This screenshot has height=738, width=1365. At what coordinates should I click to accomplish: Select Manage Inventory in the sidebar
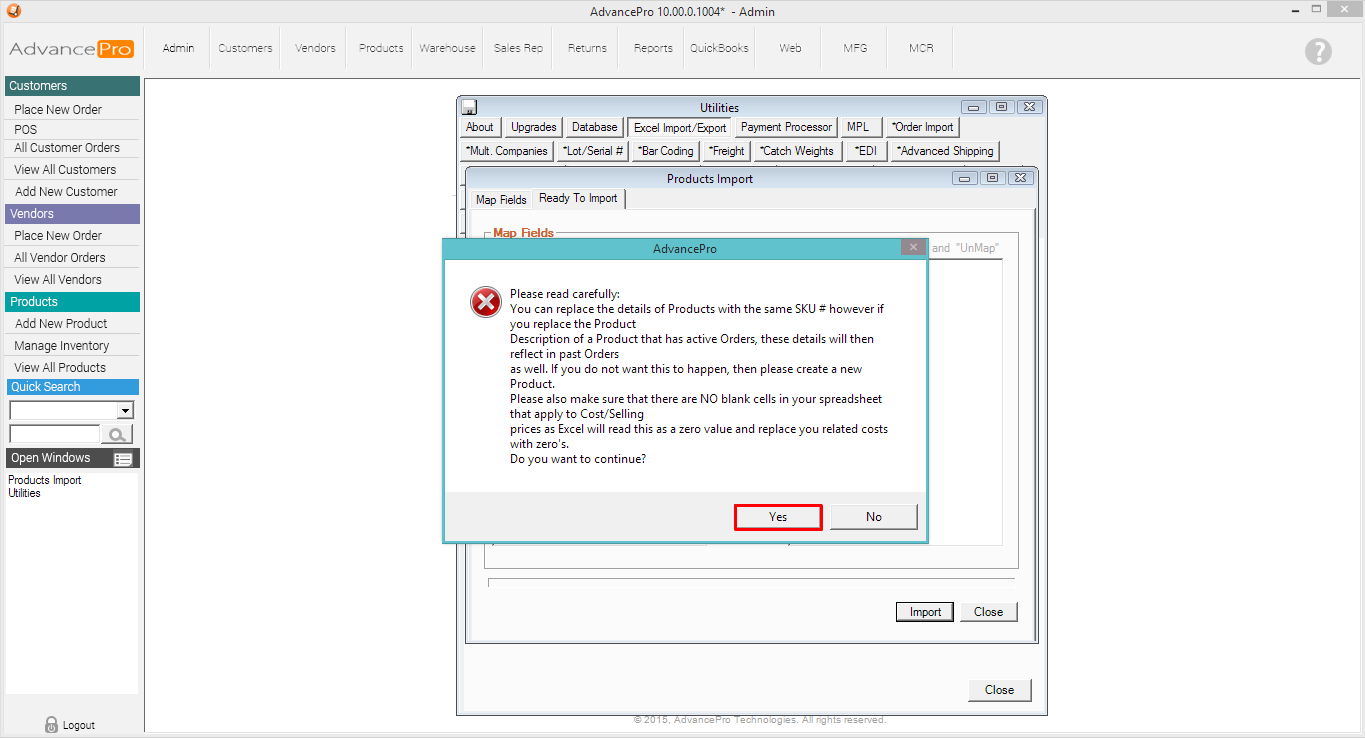61,346
